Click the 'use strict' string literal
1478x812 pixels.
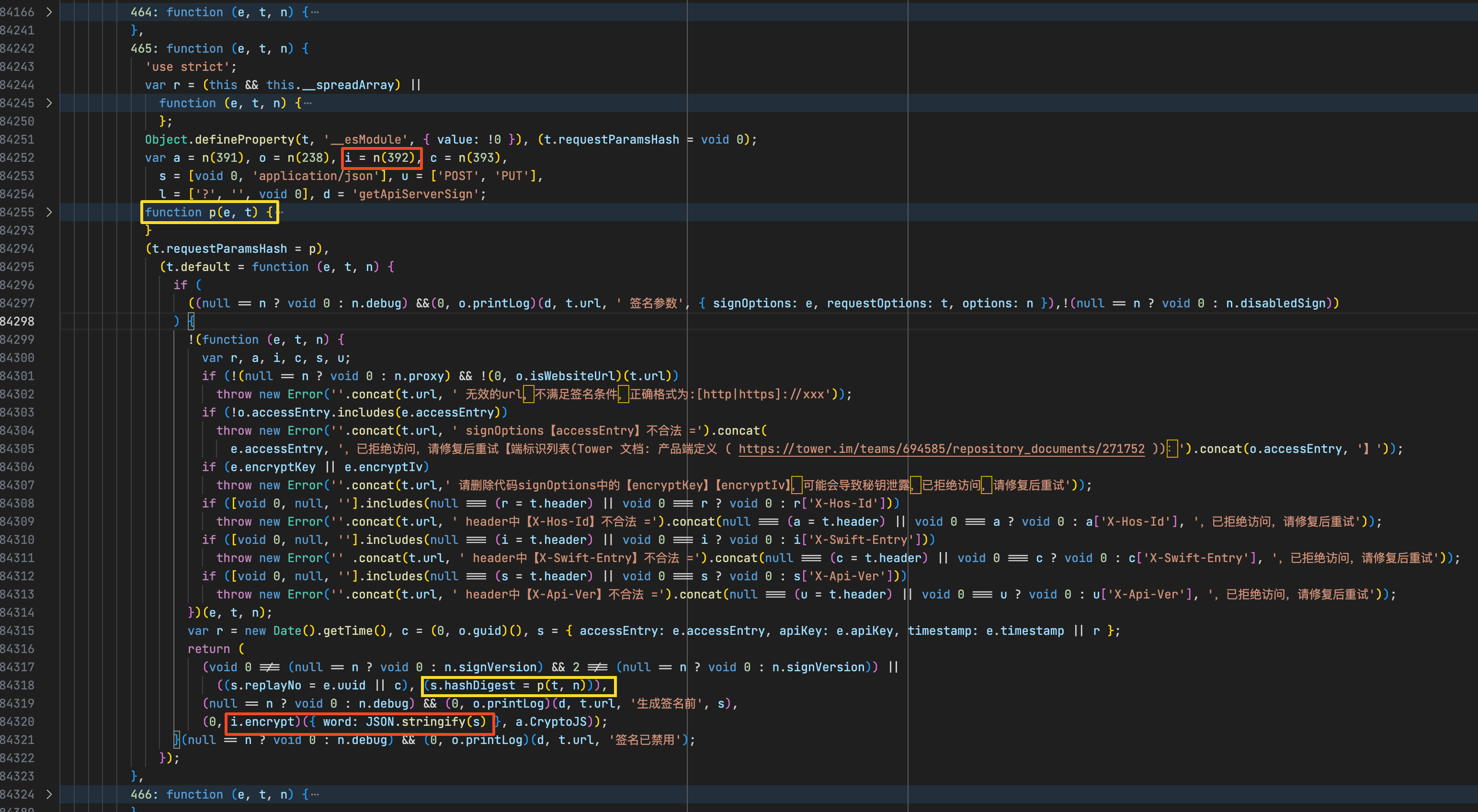click(x=187, y=67)
